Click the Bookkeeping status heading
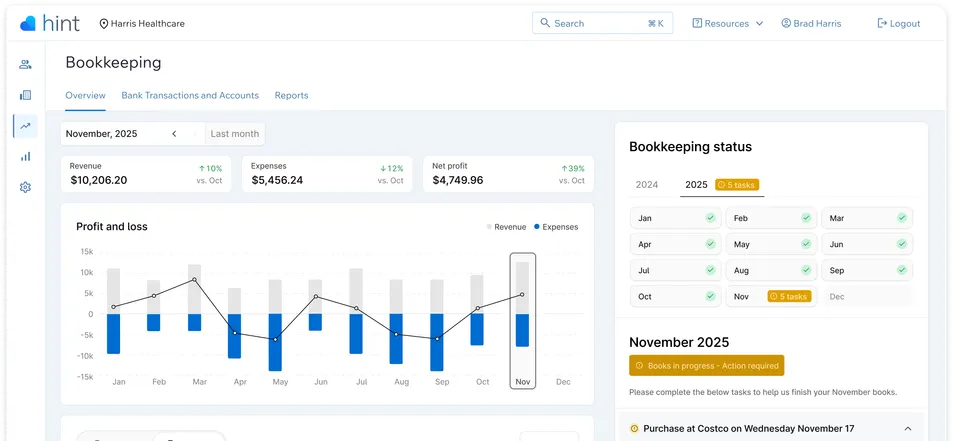 (690, 147)
